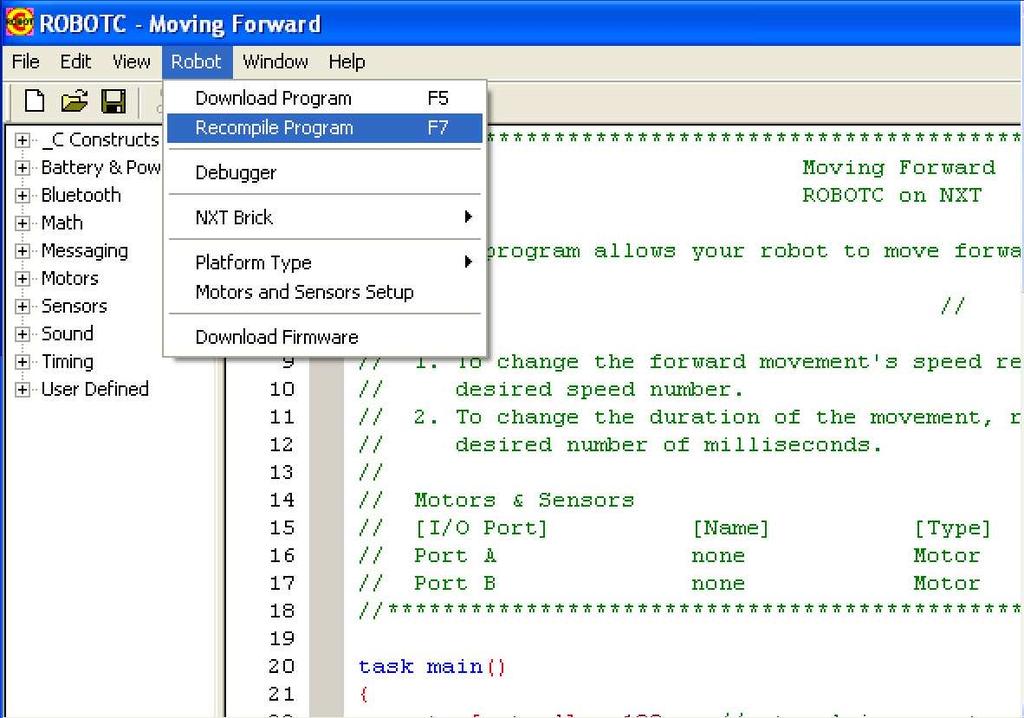Viewport: 1024px width, 718px height.
Task: Open the Window menu
Action: pyautogui.click(x=275, y=61)
